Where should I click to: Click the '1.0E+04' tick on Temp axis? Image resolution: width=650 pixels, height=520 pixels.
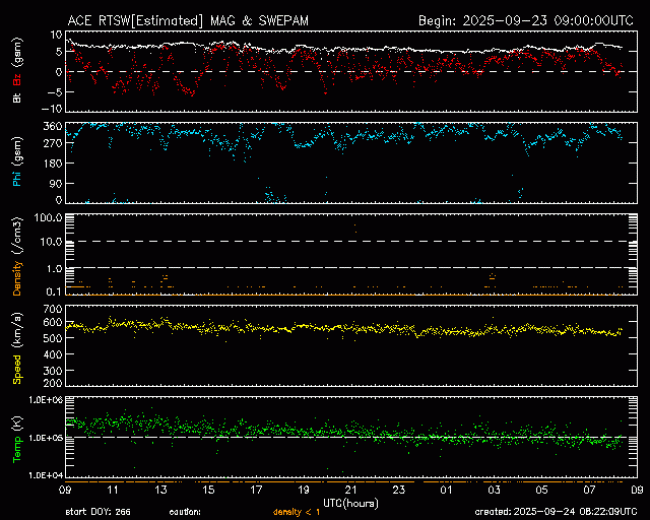pyautogui.click(x=46, y=475)
